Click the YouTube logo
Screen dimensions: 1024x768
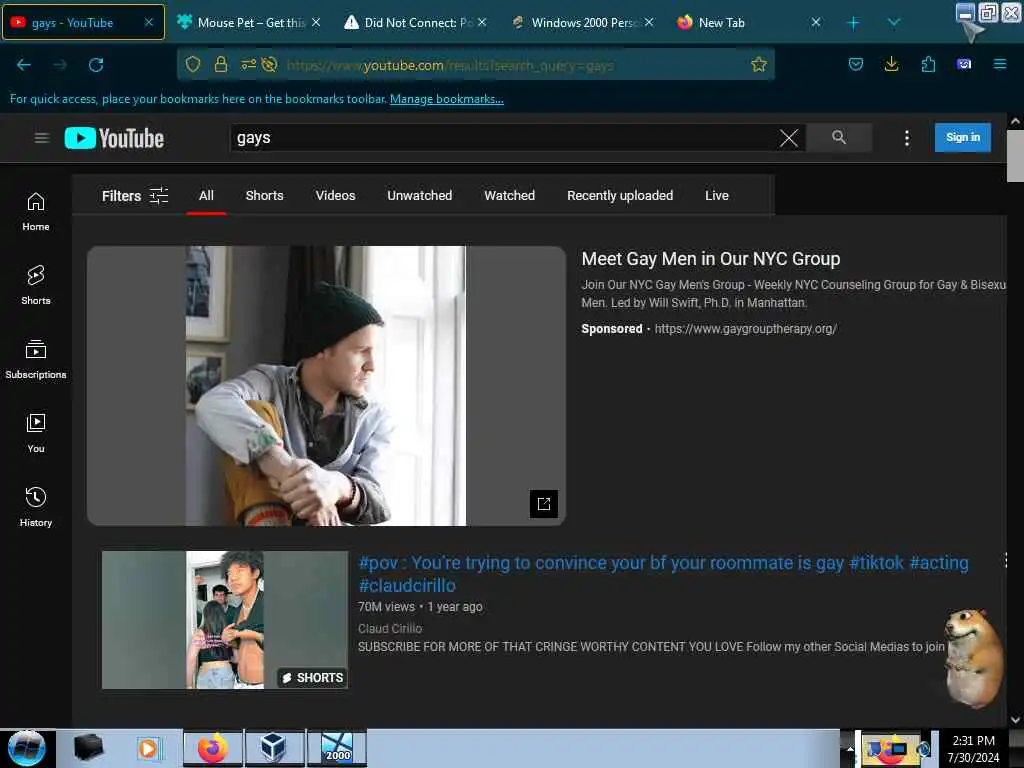(x=114, y=138)
